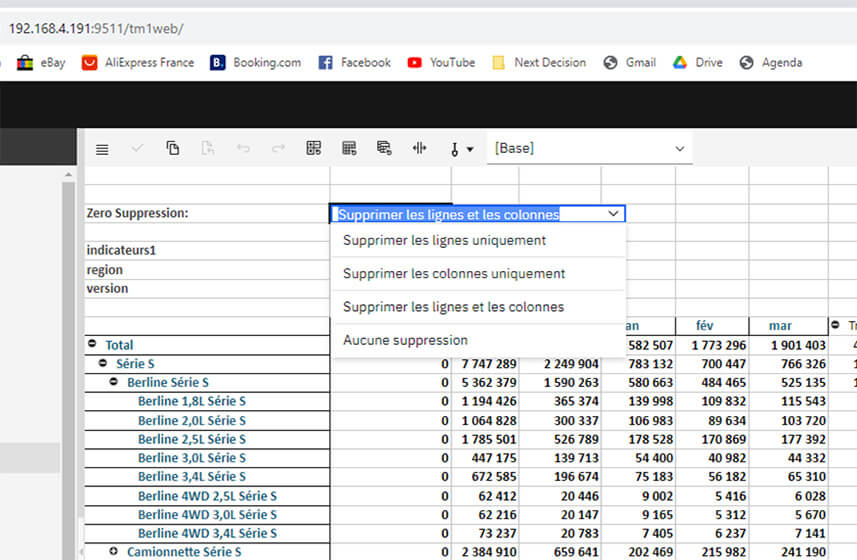Click the undo arrow icon
The image size is (857, 560).
tap(243, 148)
